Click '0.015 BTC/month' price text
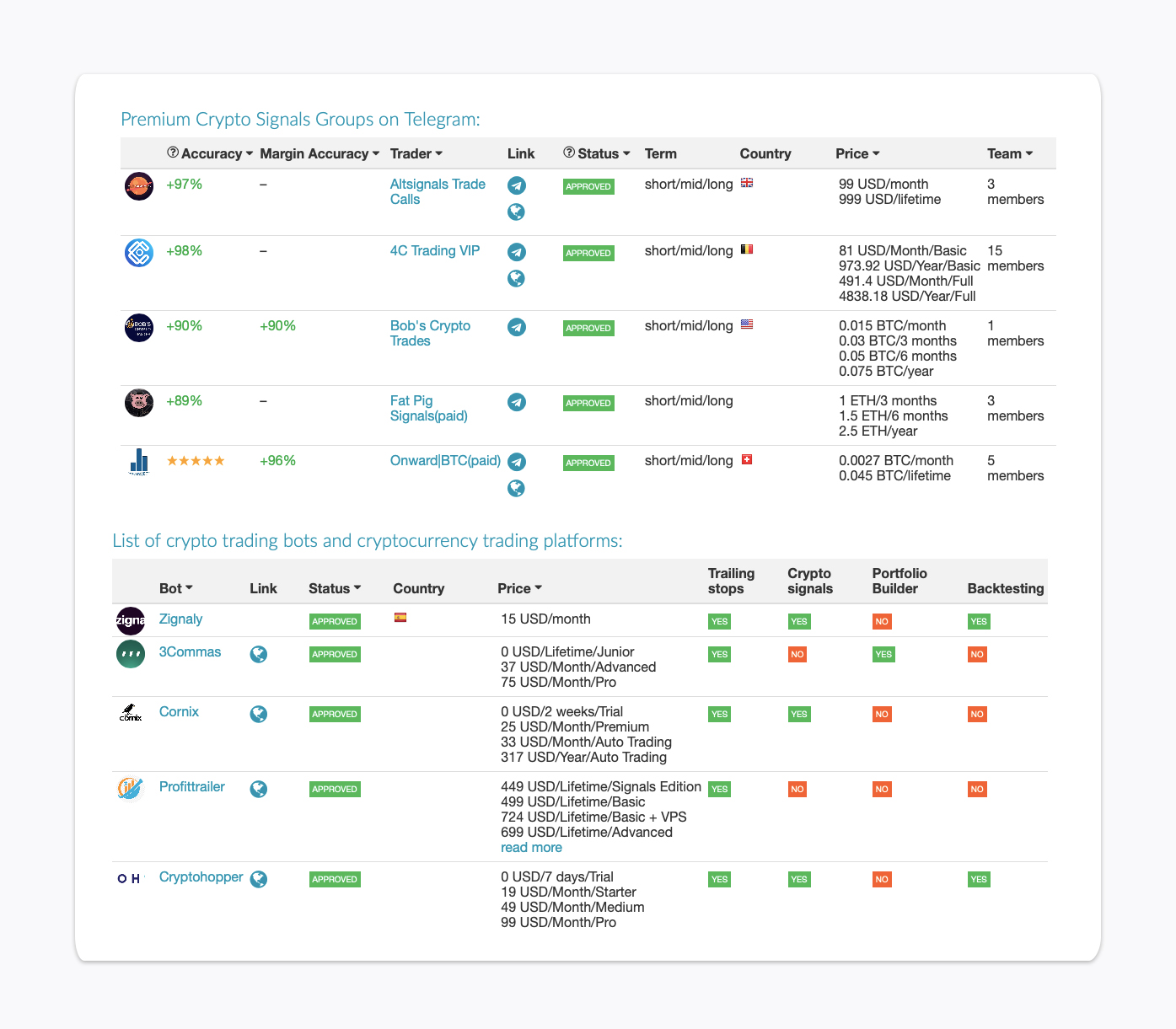The image size is (1176, 1029). (x=893, y=325)
